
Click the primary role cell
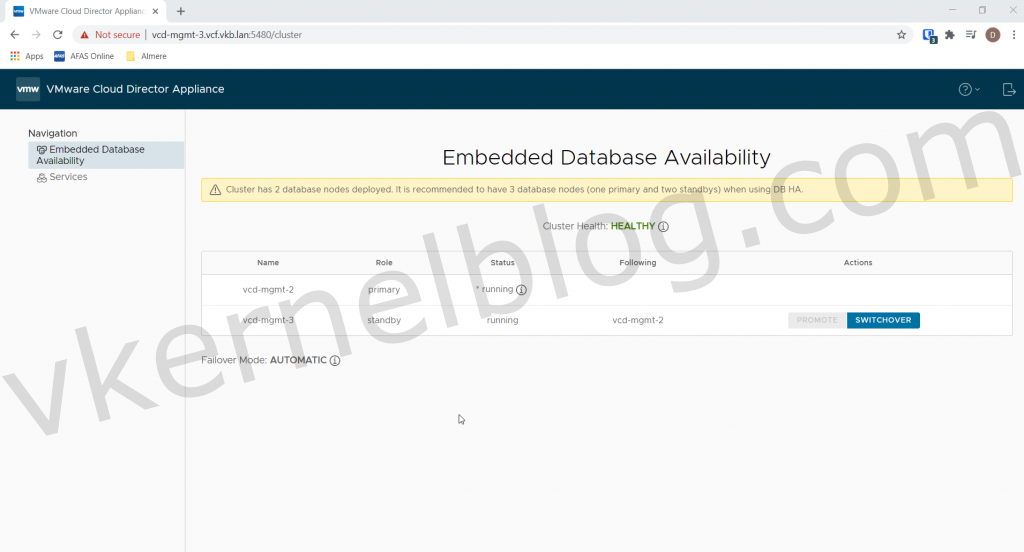click(x=384, y=289)
